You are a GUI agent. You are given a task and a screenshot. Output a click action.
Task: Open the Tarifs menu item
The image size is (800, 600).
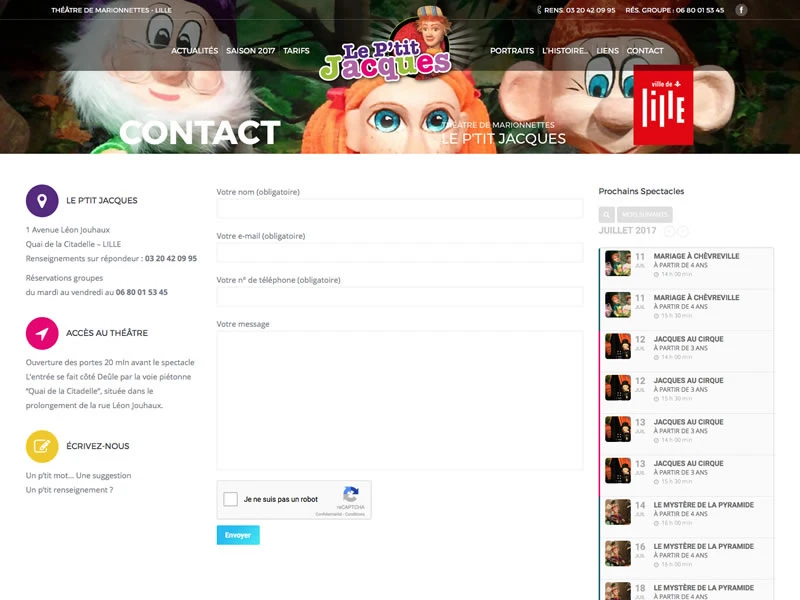click(296, 51)
